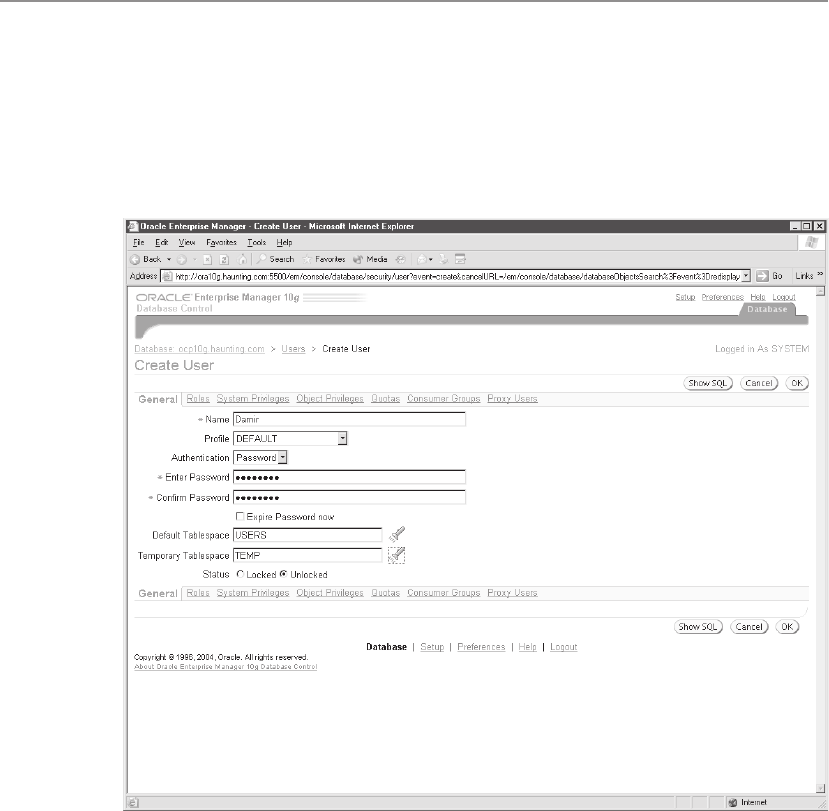The width and height of the screenshot is (829, 811).
Task: Click the Name input field
Action: point(349,419)
